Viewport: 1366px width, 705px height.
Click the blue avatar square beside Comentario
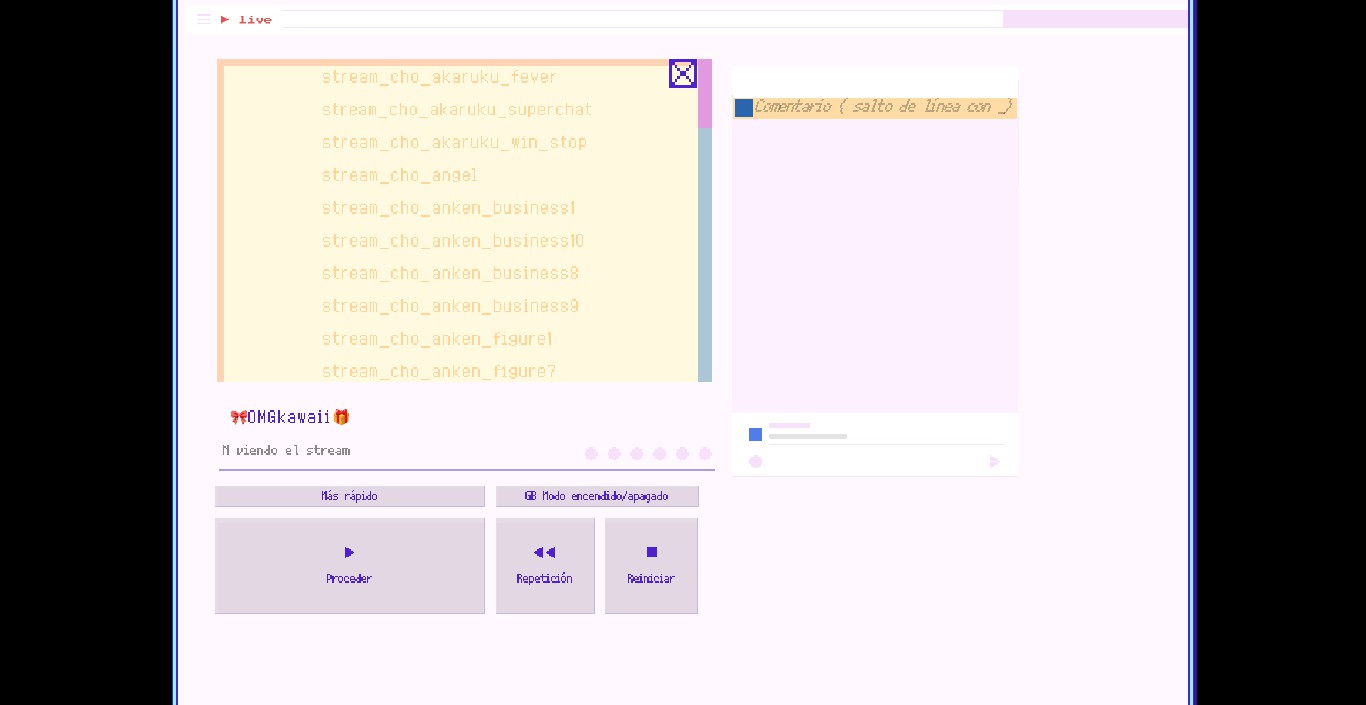[x=743, y=107]
